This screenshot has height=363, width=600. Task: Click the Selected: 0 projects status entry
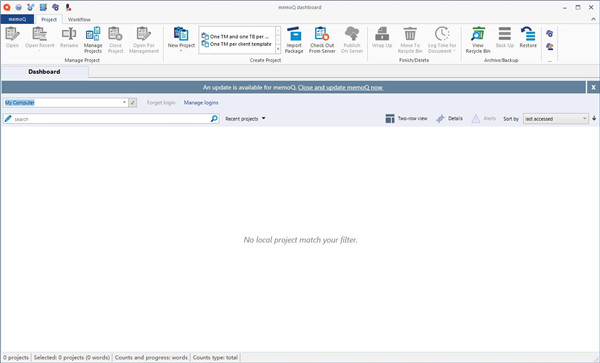pyautogui.click(x=72, y=357)
